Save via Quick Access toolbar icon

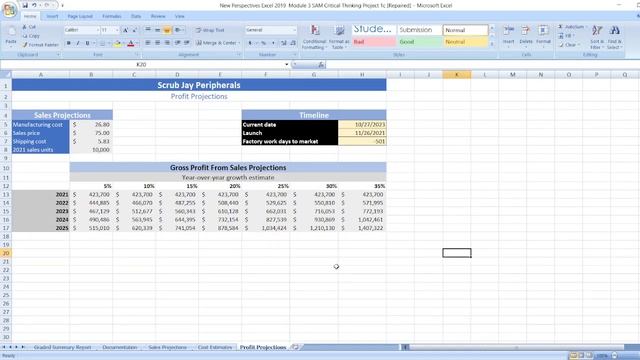(25, 5)
